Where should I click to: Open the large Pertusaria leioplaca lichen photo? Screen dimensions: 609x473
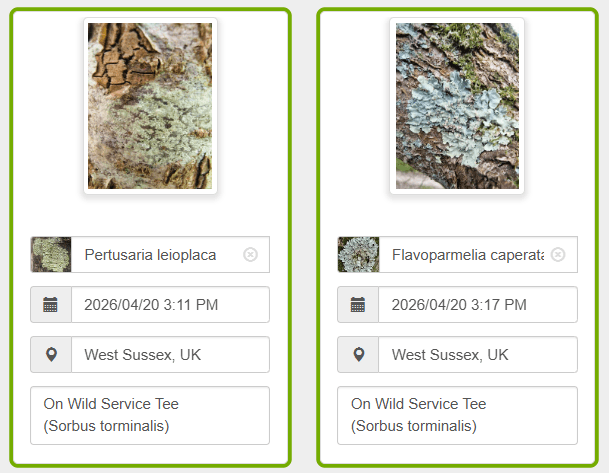point(150,106)
